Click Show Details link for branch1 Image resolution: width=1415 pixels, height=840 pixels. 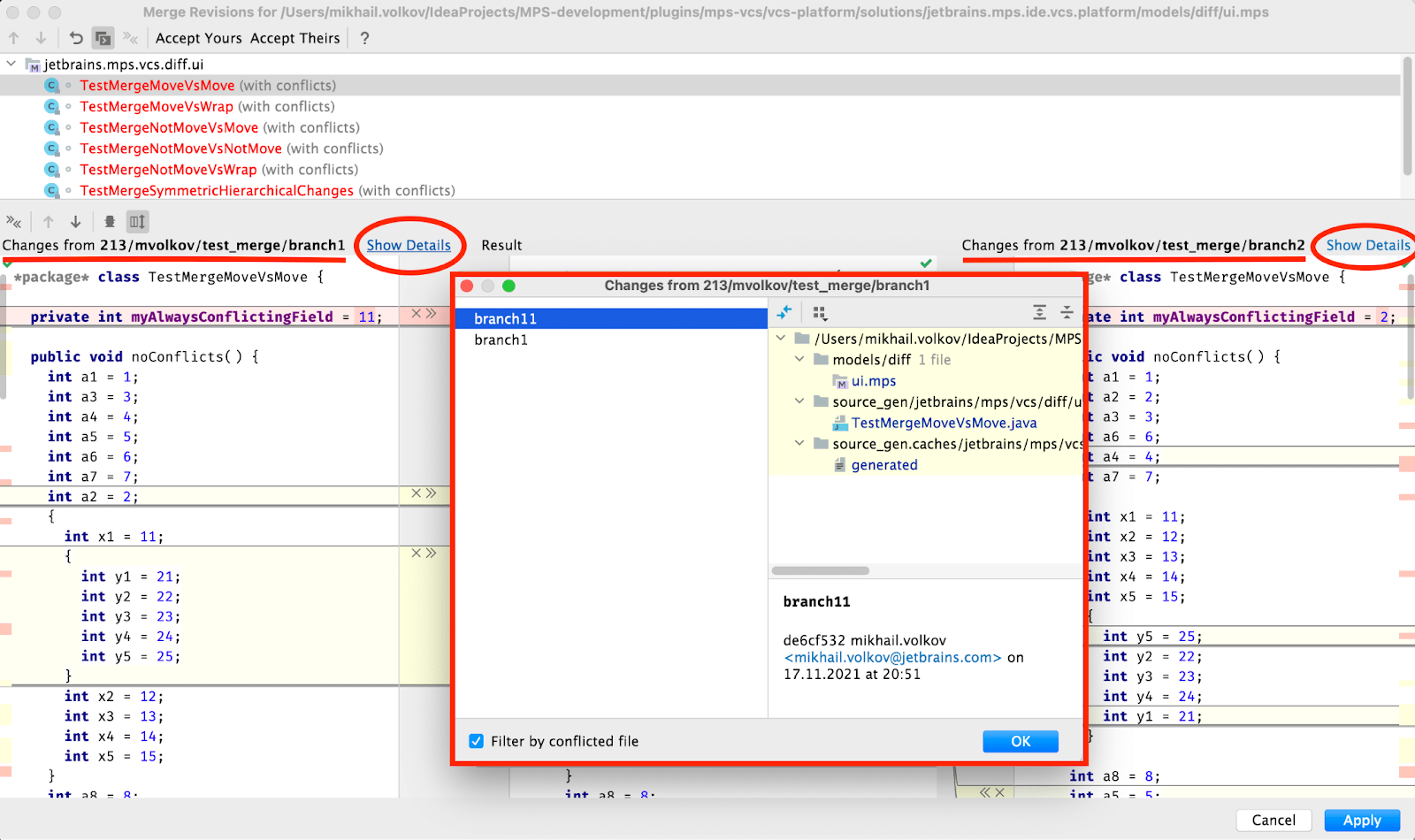409,246
